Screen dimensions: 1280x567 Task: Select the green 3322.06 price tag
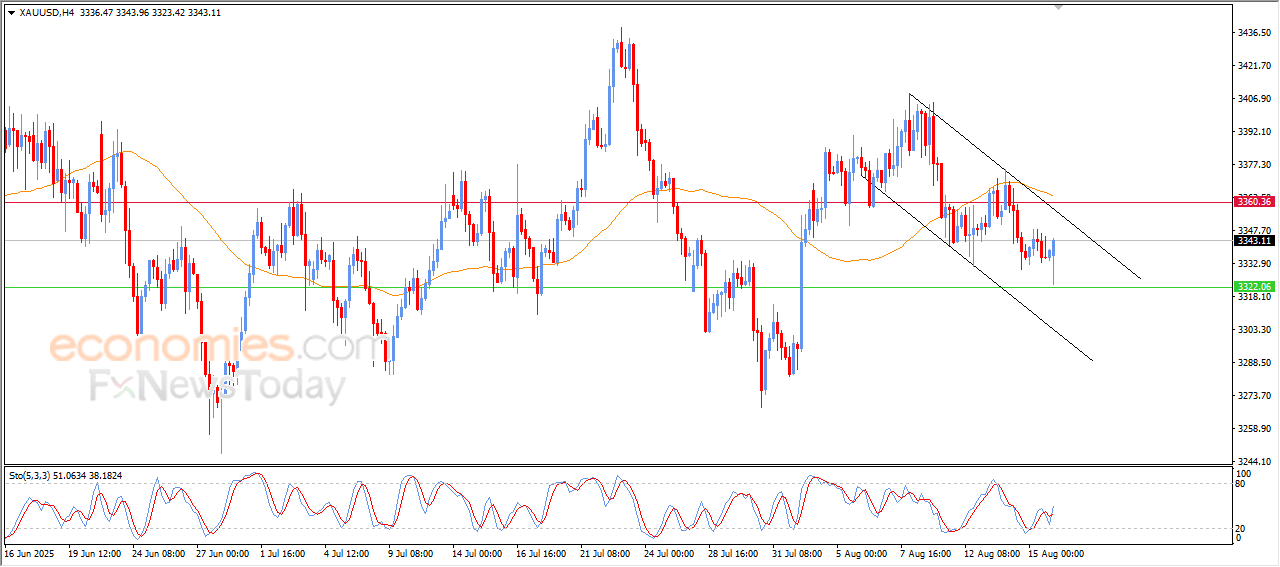point(1253,287)
